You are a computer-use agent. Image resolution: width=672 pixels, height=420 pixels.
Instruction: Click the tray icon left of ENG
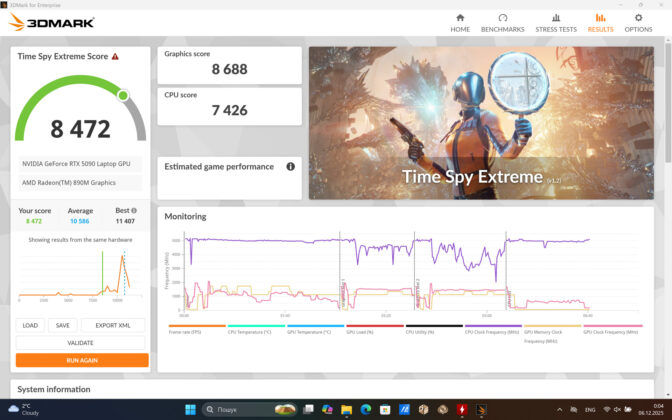[574, 410]
